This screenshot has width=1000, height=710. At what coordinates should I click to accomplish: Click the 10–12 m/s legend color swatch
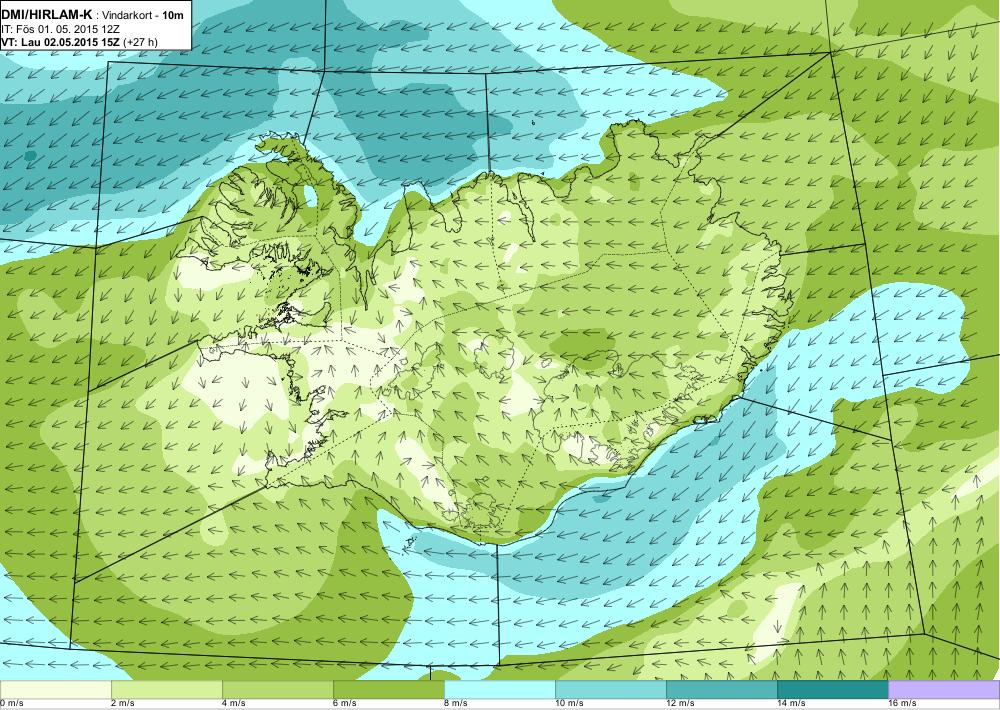pos(610,690)
